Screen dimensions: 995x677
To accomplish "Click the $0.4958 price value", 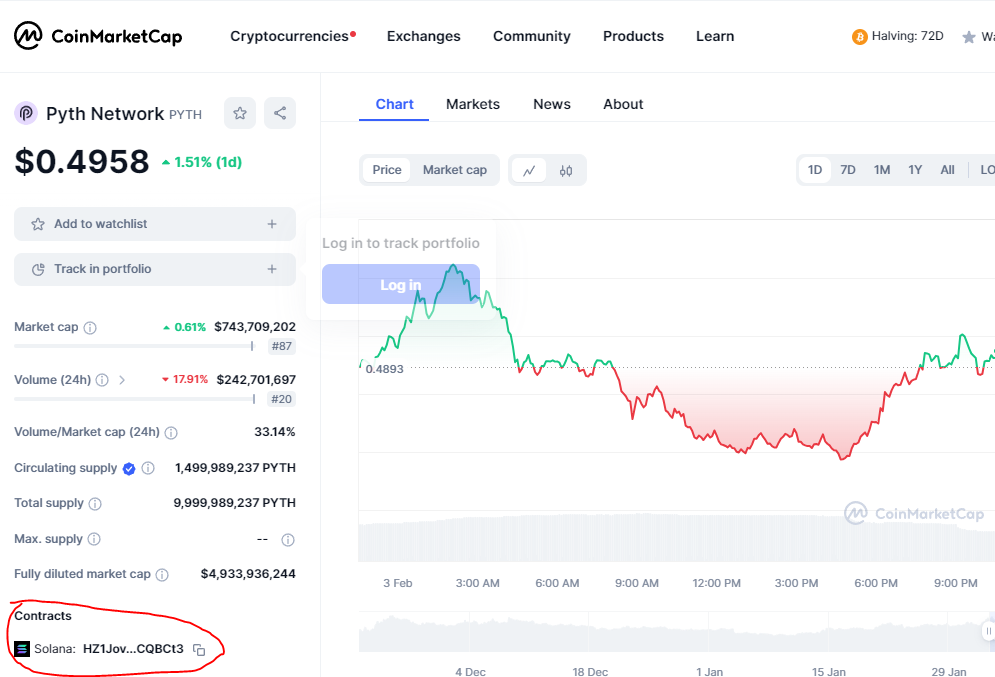I will click(x=82, y=162).
